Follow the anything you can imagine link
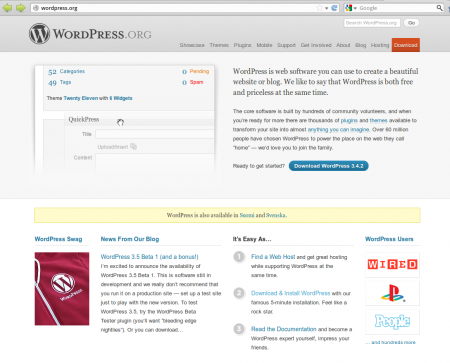 pos(338,129)
